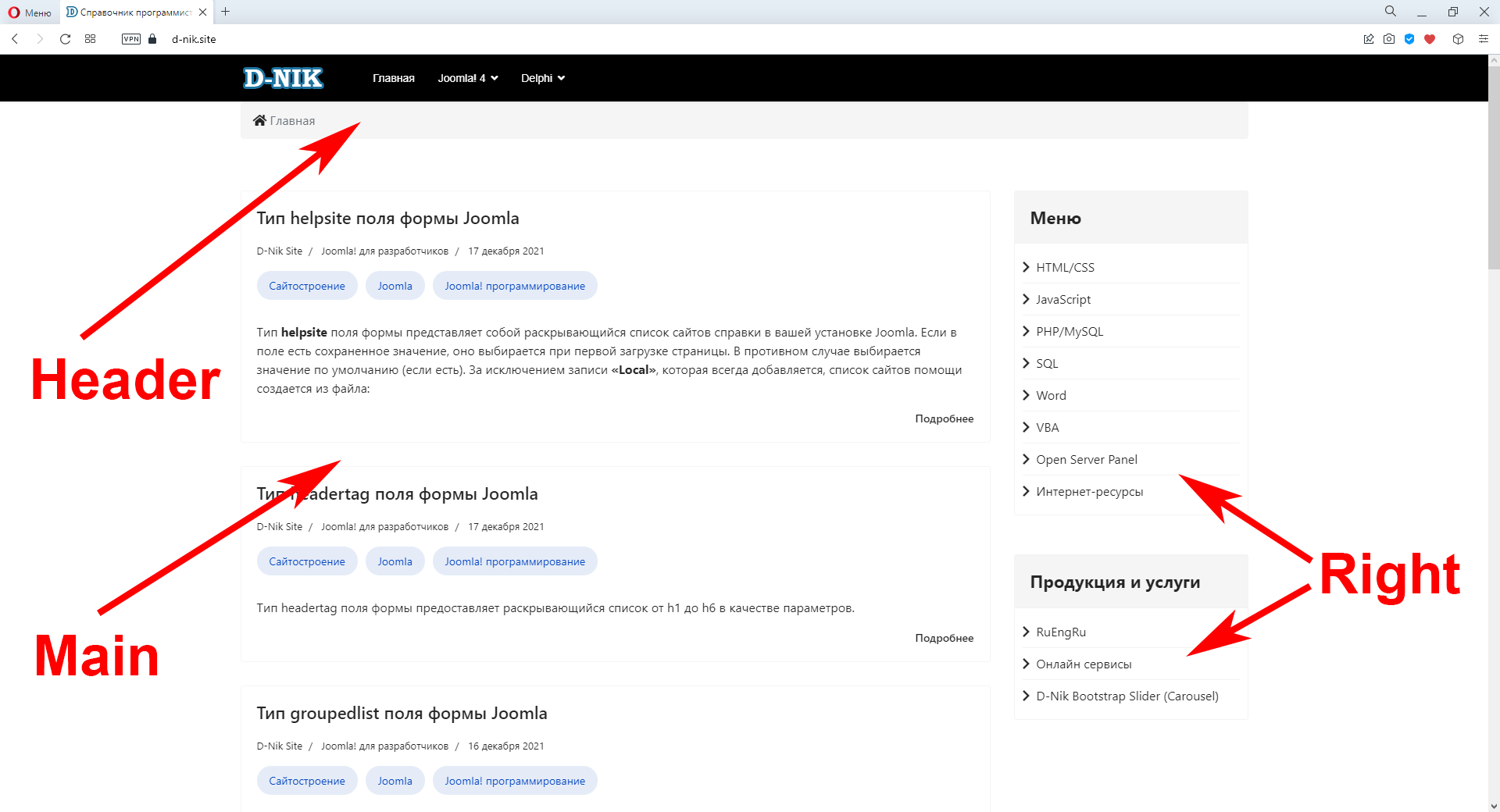Open Open Server Panel sidebar item
The width and height of the screenshot is (1500, 812).
(1087, 459)
